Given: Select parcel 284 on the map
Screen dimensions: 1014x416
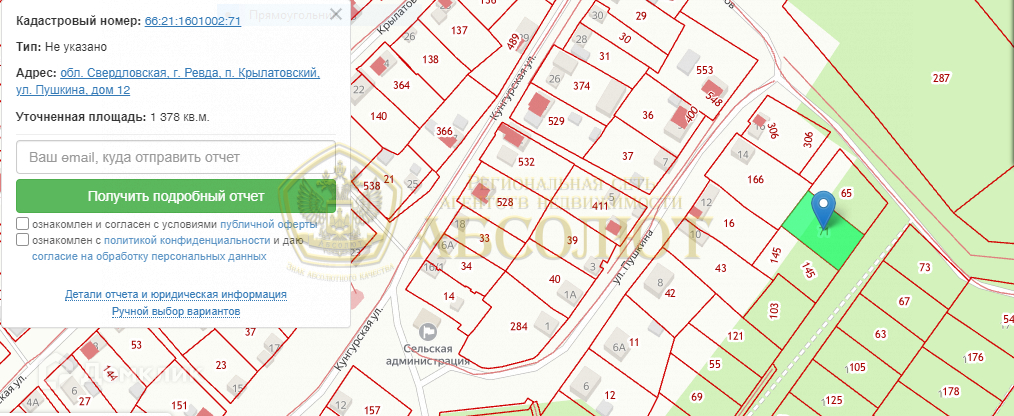Looking at the screenshot, I should 519,326.
